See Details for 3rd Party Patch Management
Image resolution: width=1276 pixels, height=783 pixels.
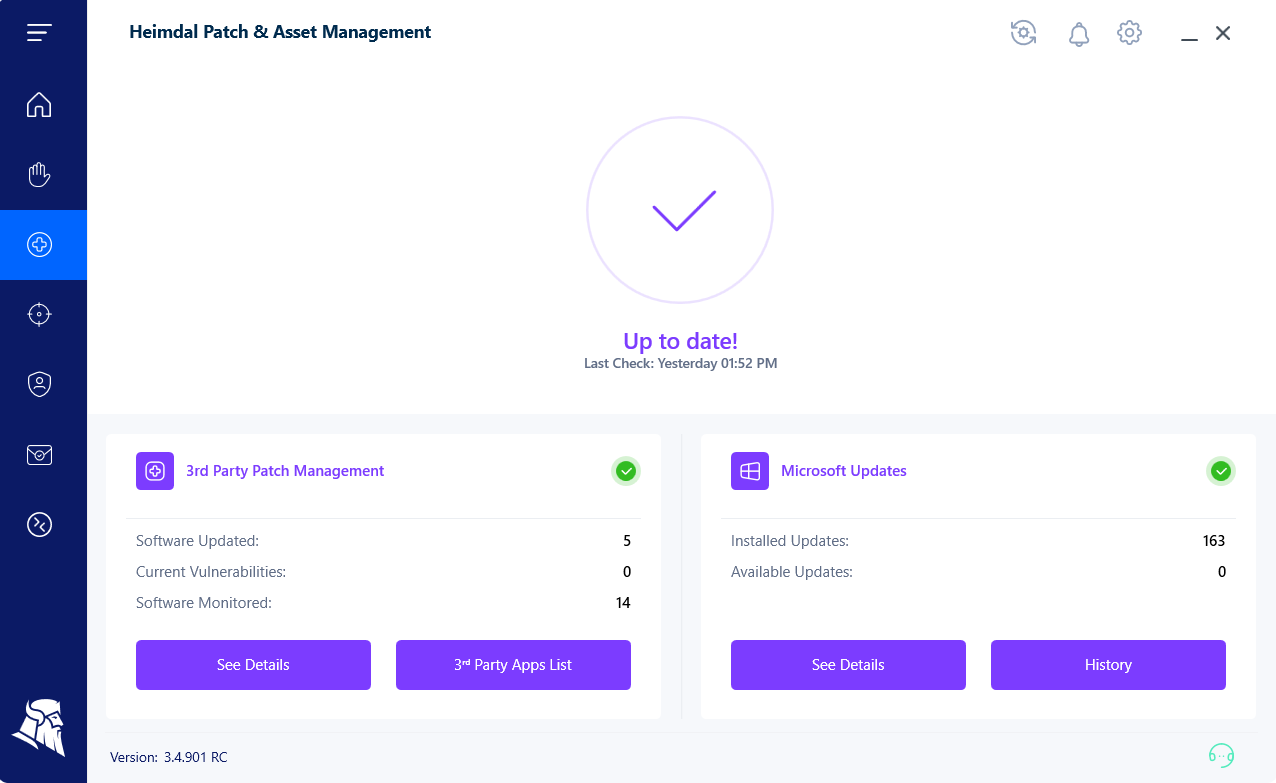(x=253, y=665)
